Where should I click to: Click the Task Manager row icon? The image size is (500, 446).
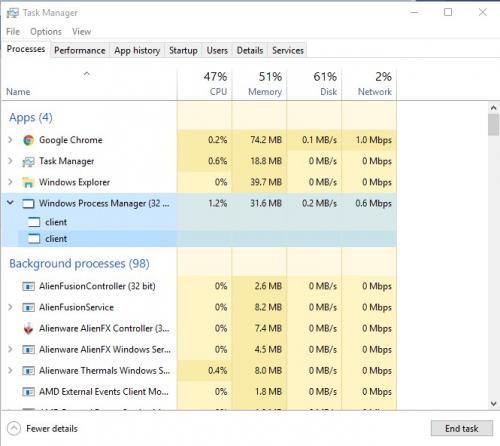(28, 161)
